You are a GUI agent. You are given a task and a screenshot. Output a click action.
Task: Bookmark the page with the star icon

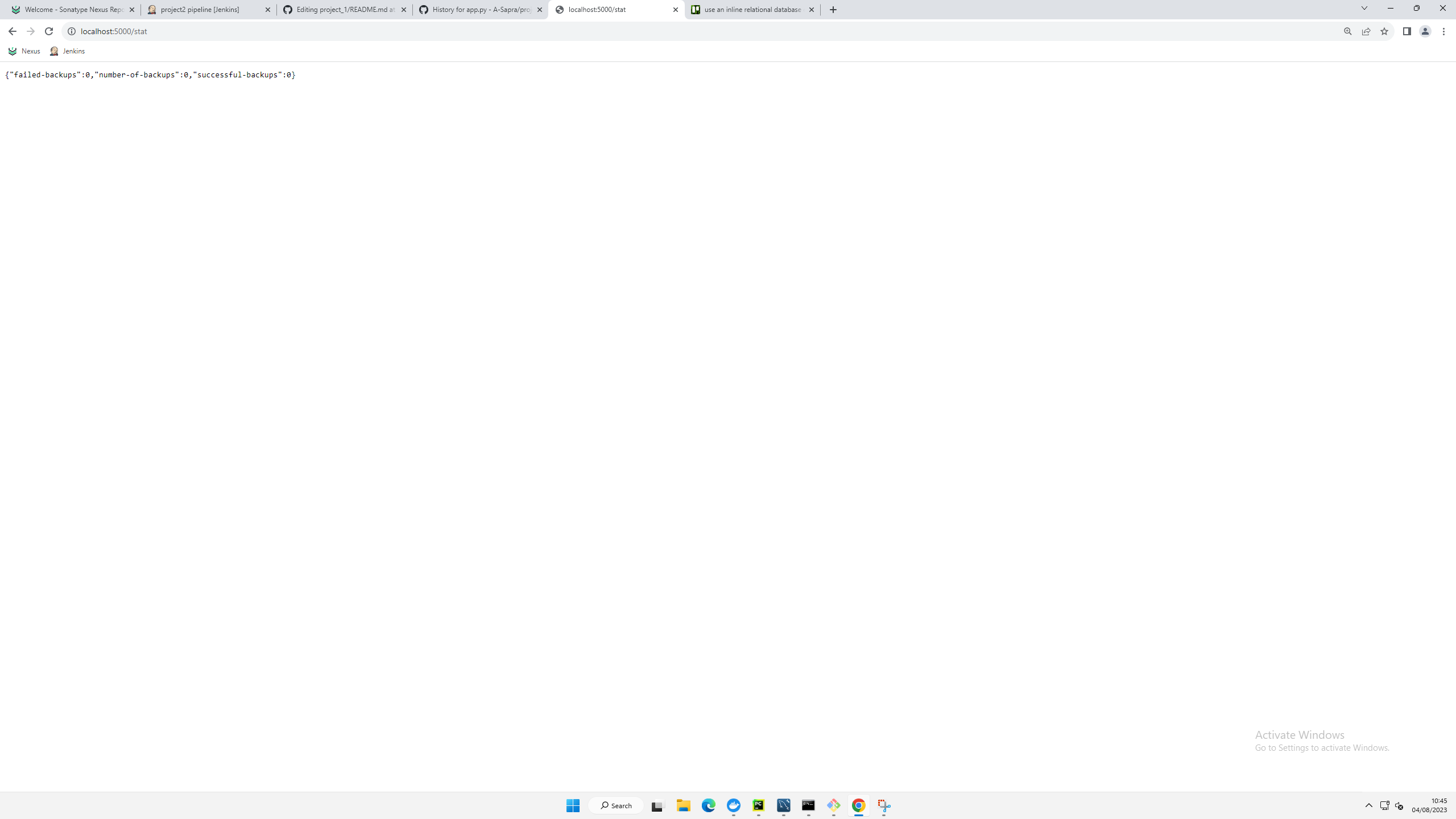click(x=1384, y=31)
